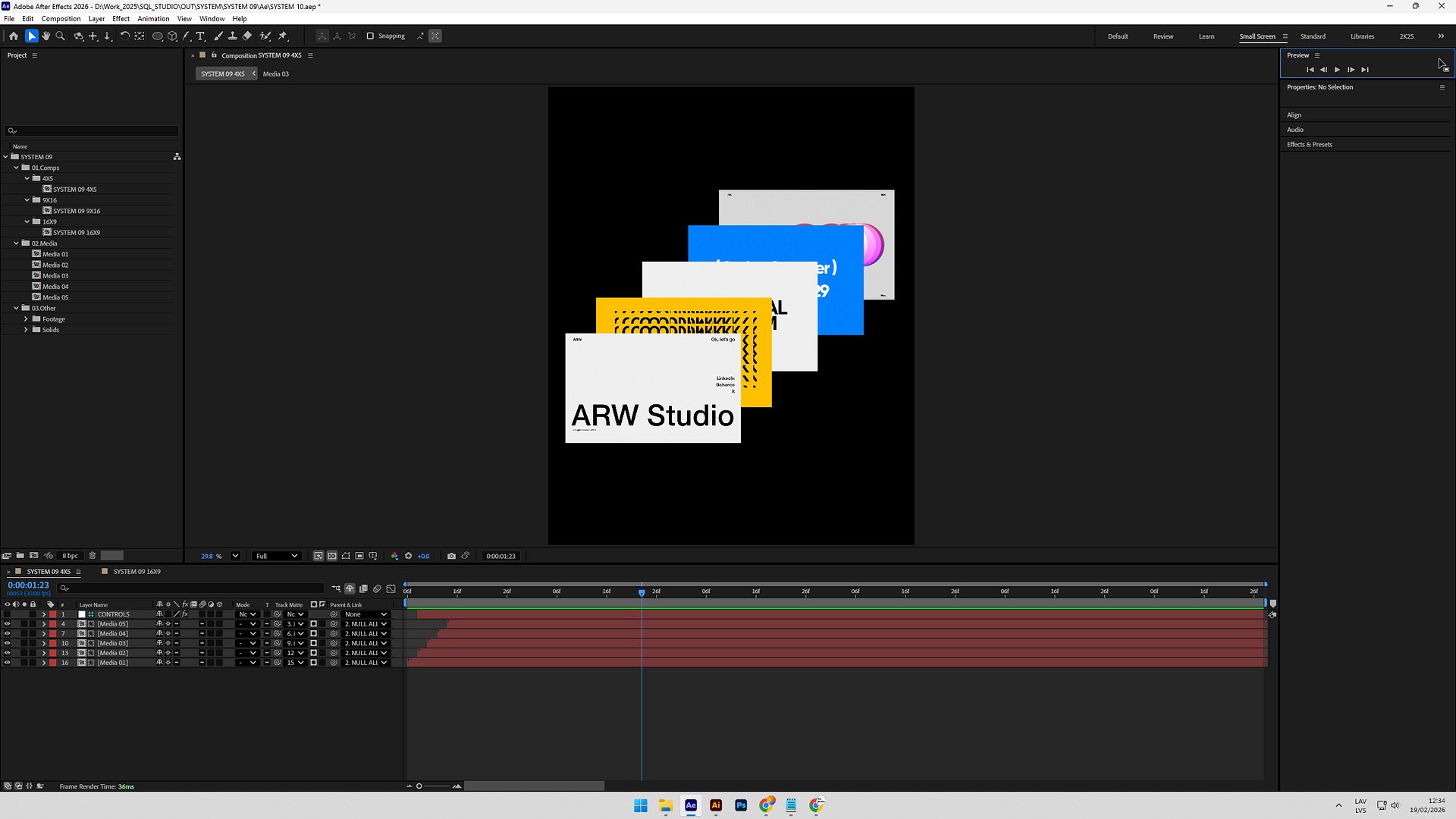The image size is (1456, 819).
Task: Toggle the Snapping checkbox
Action: pos(370,36)
